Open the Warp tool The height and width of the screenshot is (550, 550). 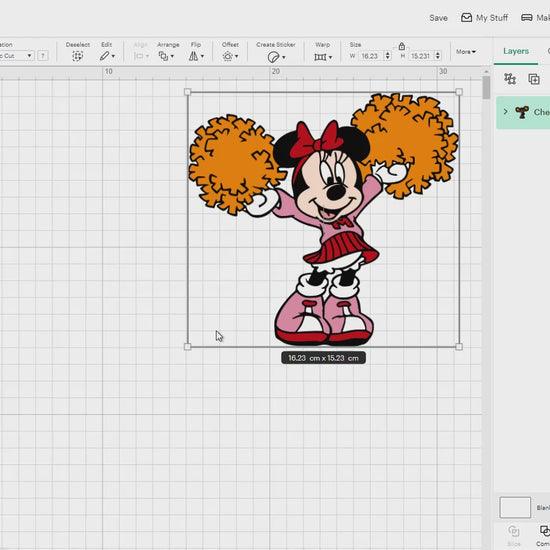(x=320, y=57)
